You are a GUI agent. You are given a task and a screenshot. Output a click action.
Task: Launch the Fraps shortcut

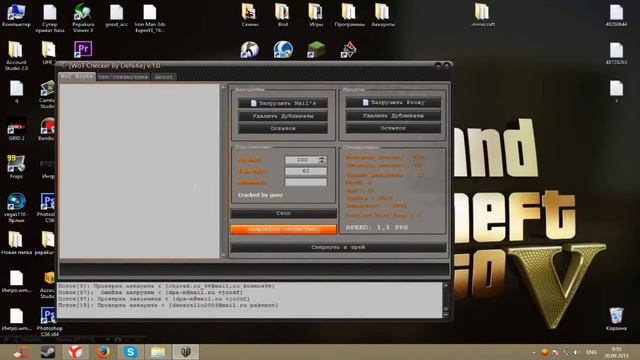pyautogui.click(x=16, y=167)
